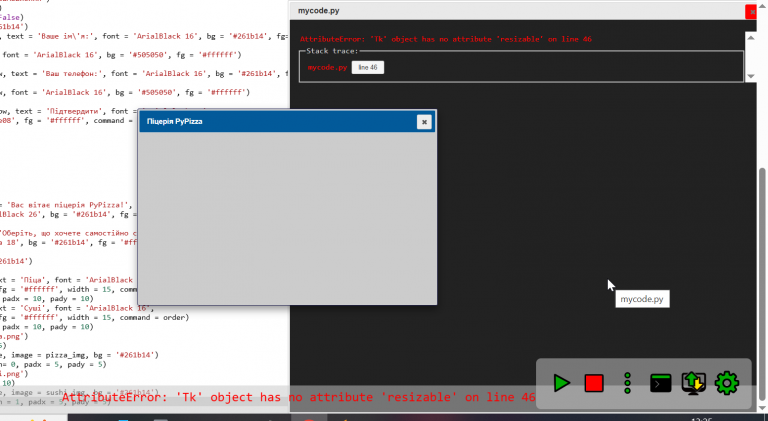
Task: Click code line with width = 15, command = order)
Action: (x=95, y=317)
